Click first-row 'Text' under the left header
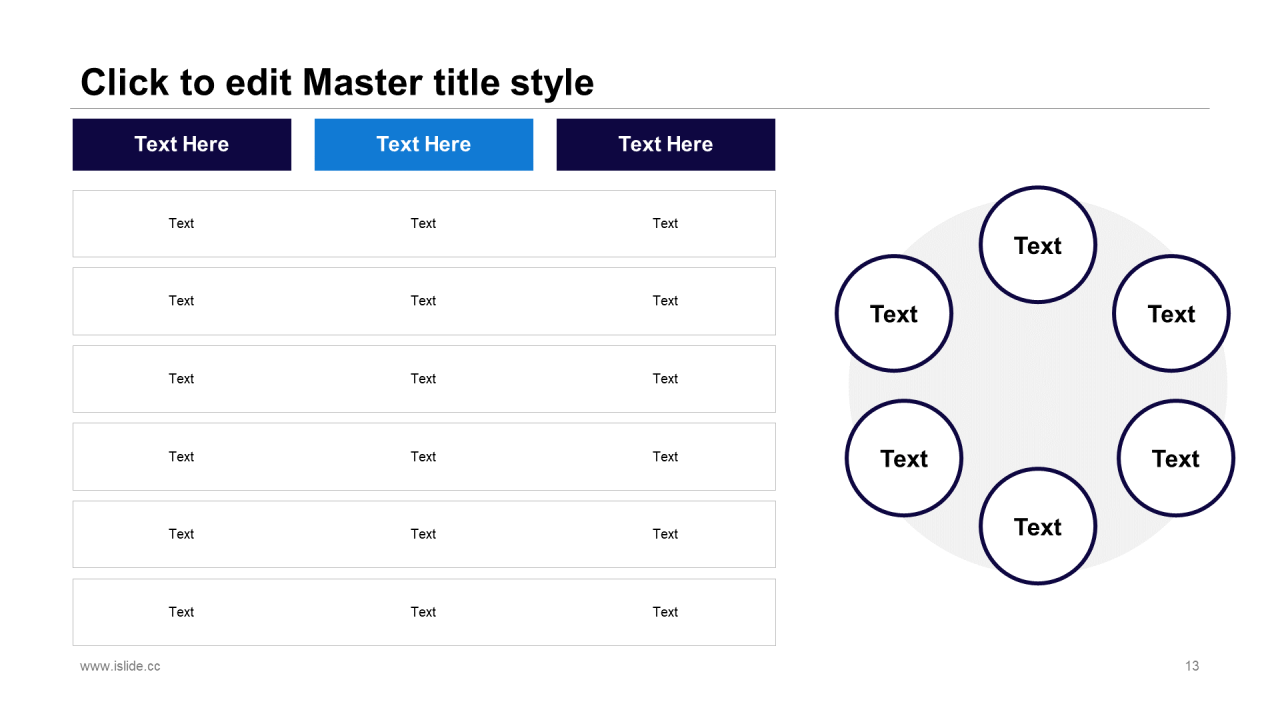This screenshot has height=720, width=1280. click(x=181, y=223)
